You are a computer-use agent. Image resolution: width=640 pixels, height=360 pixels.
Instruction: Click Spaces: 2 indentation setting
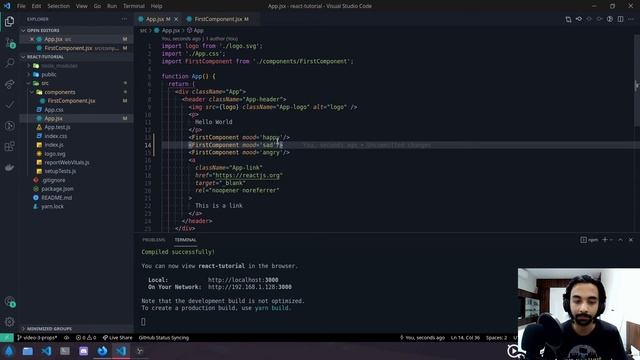click(496, 338)
